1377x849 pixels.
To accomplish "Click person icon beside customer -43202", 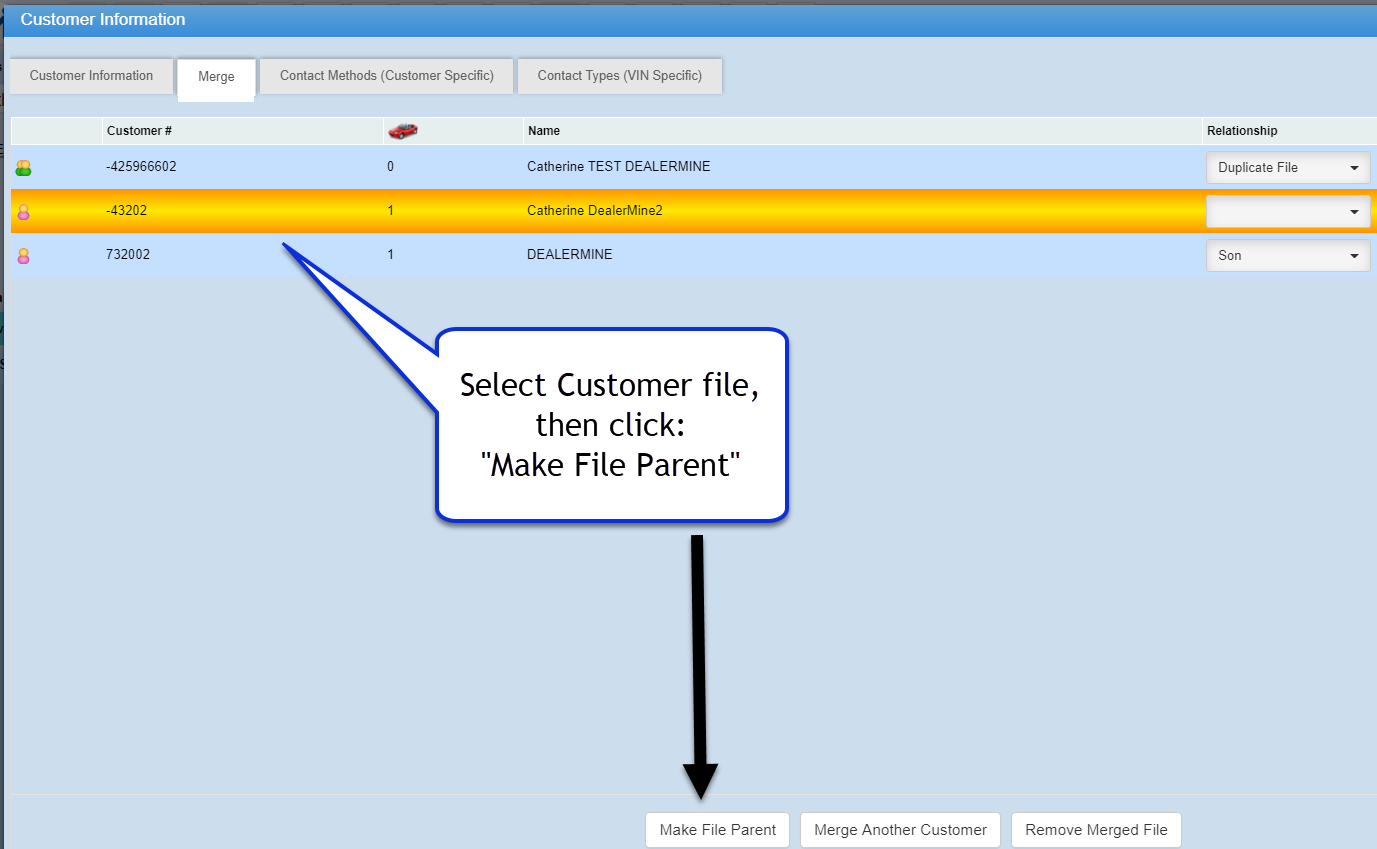I will tap(23, 212).
